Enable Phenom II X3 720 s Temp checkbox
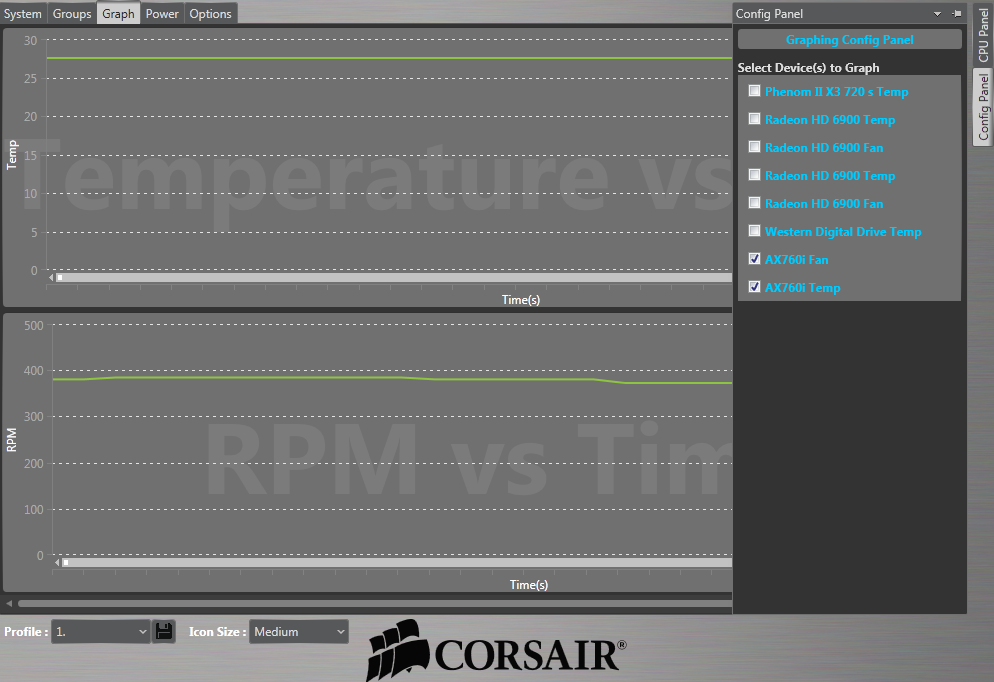Screen dimensions: 994x682 [x=754, y=91]
